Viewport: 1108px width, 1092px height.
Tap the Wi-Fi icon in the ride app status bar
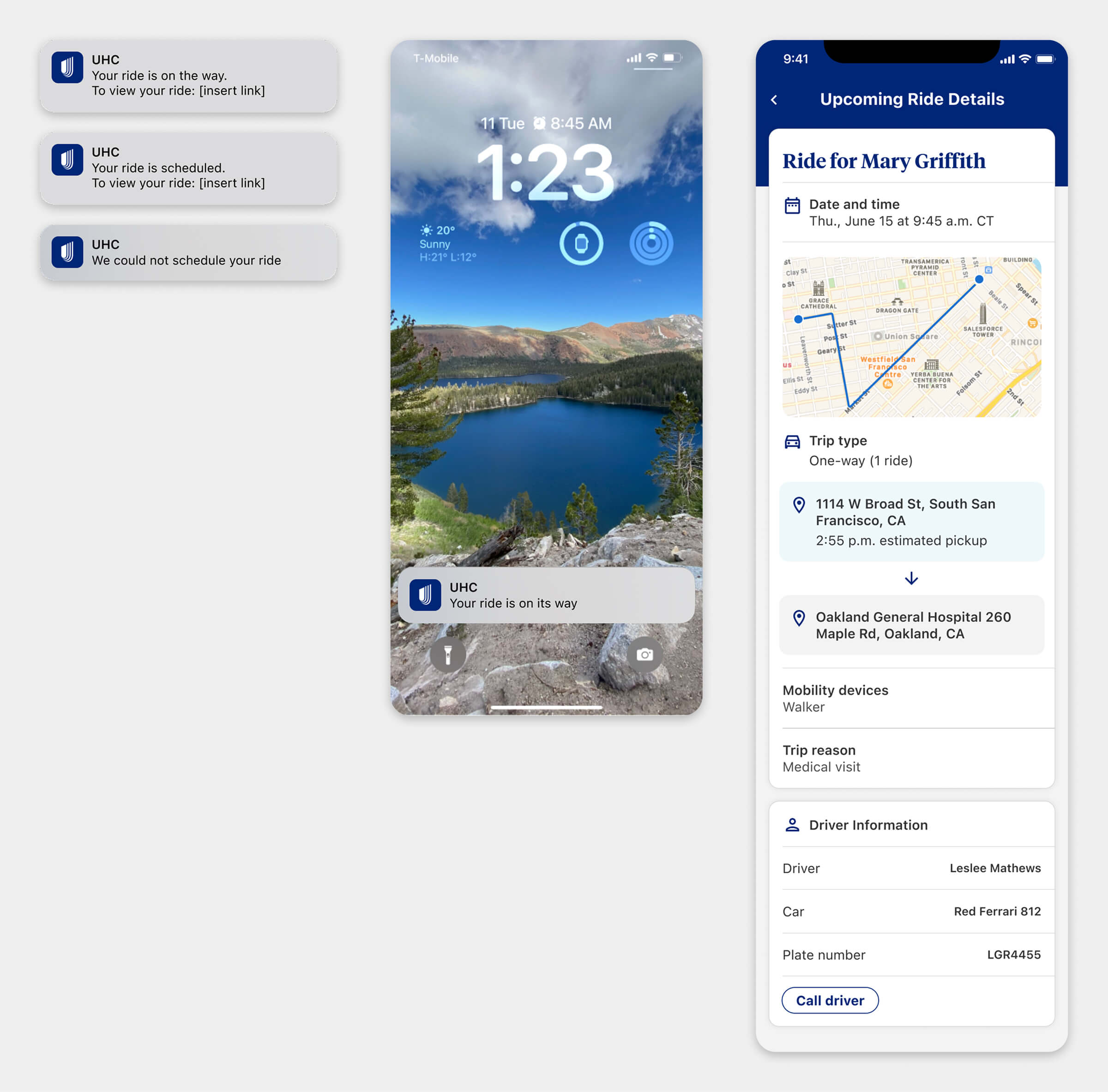click(1025, 59)
